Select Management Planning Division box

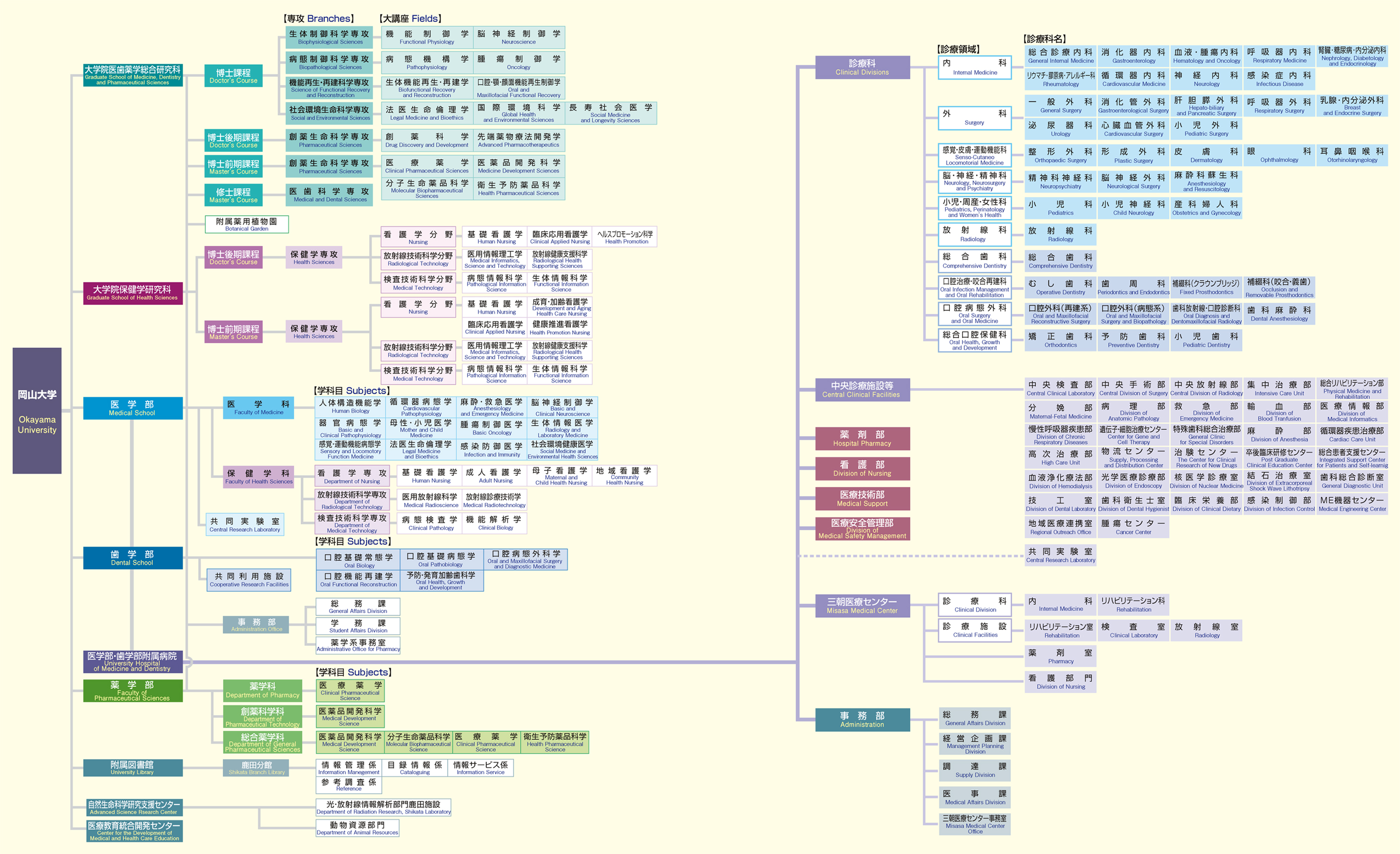click(x=975, y=744)
